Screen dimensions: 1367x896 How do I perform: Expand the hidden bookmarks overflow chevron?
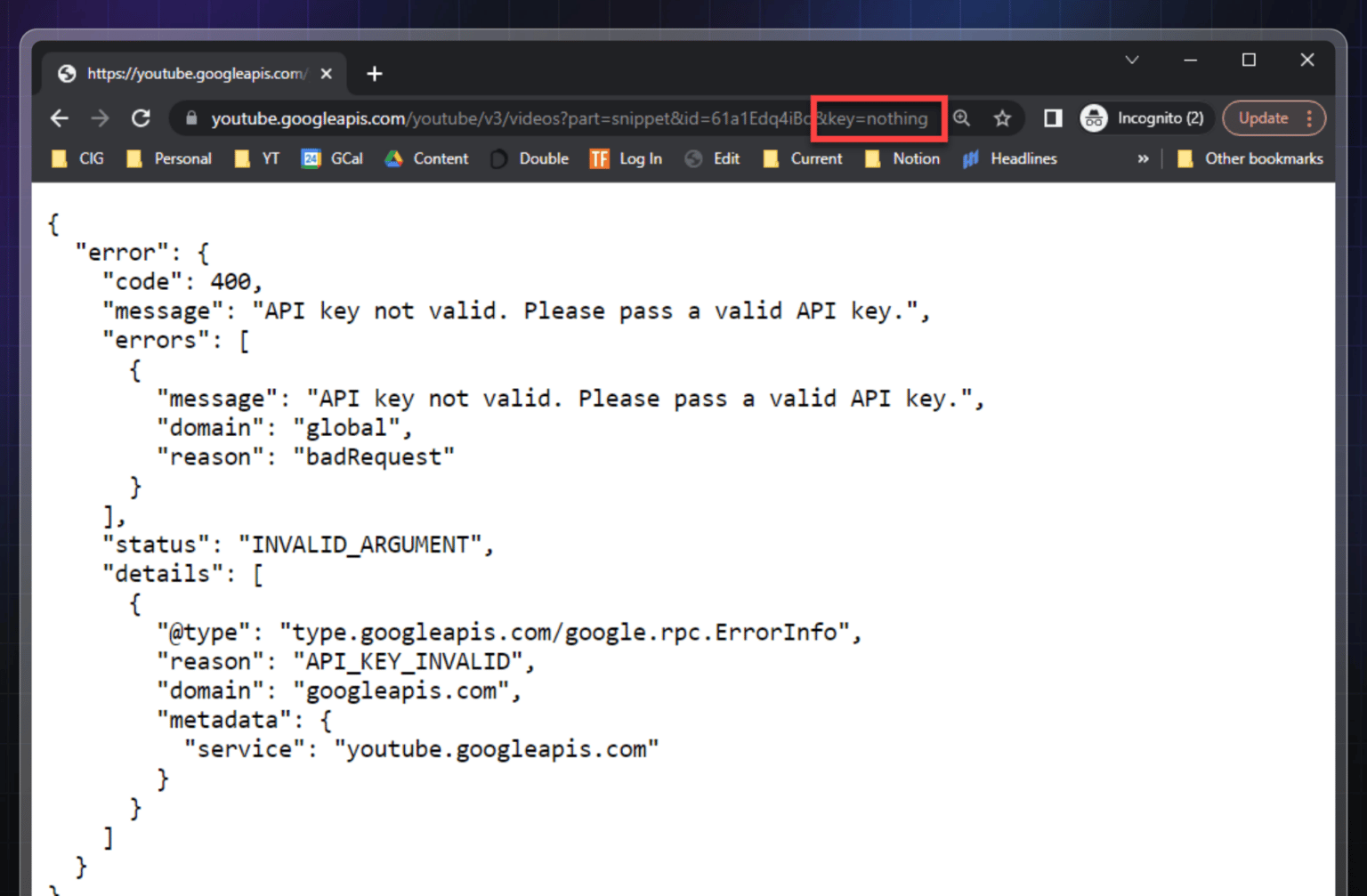click(1144, 158)
